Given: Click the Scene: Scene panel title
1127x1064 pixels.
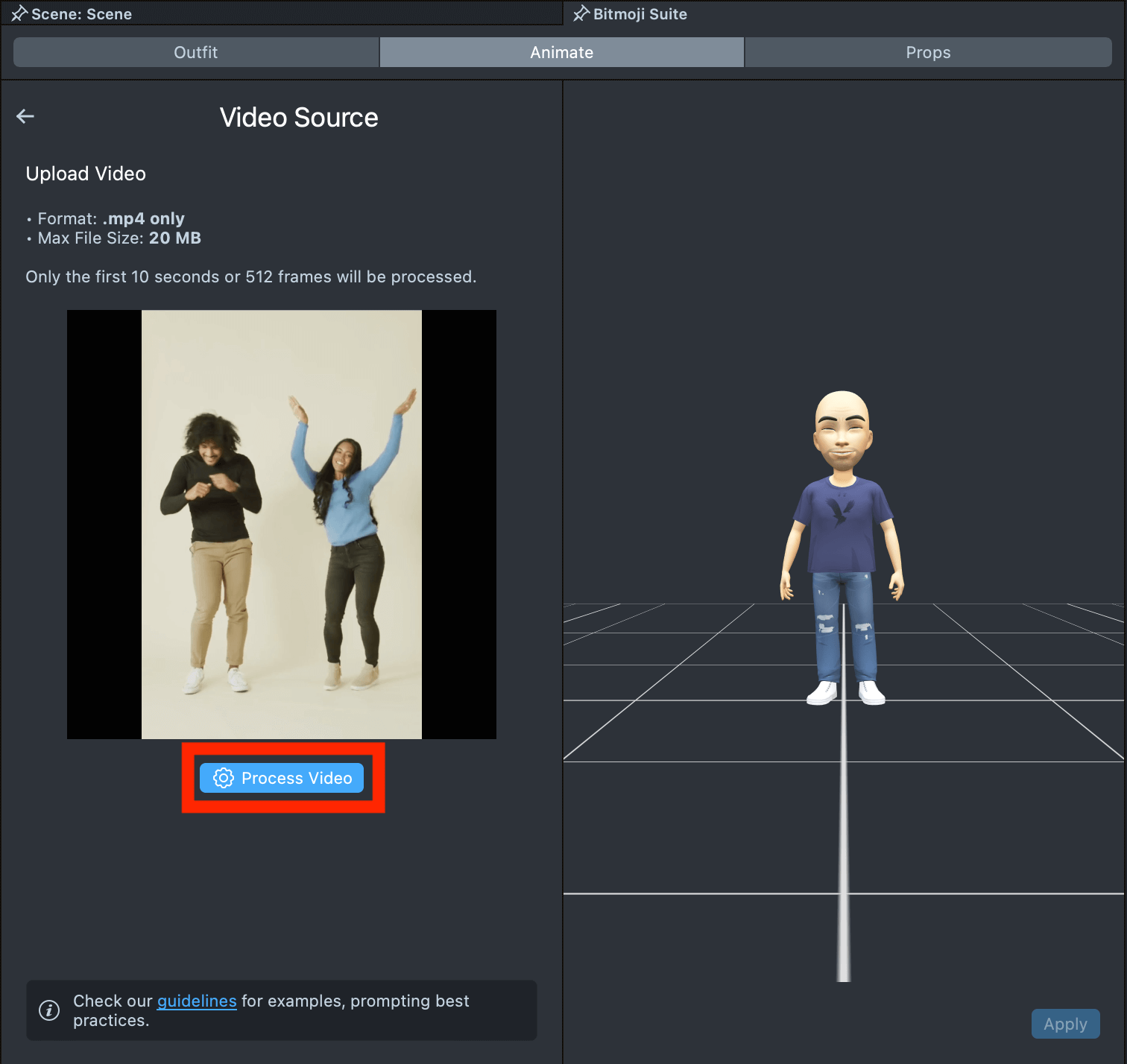Looking at the screenshot, I should point(81,14).
